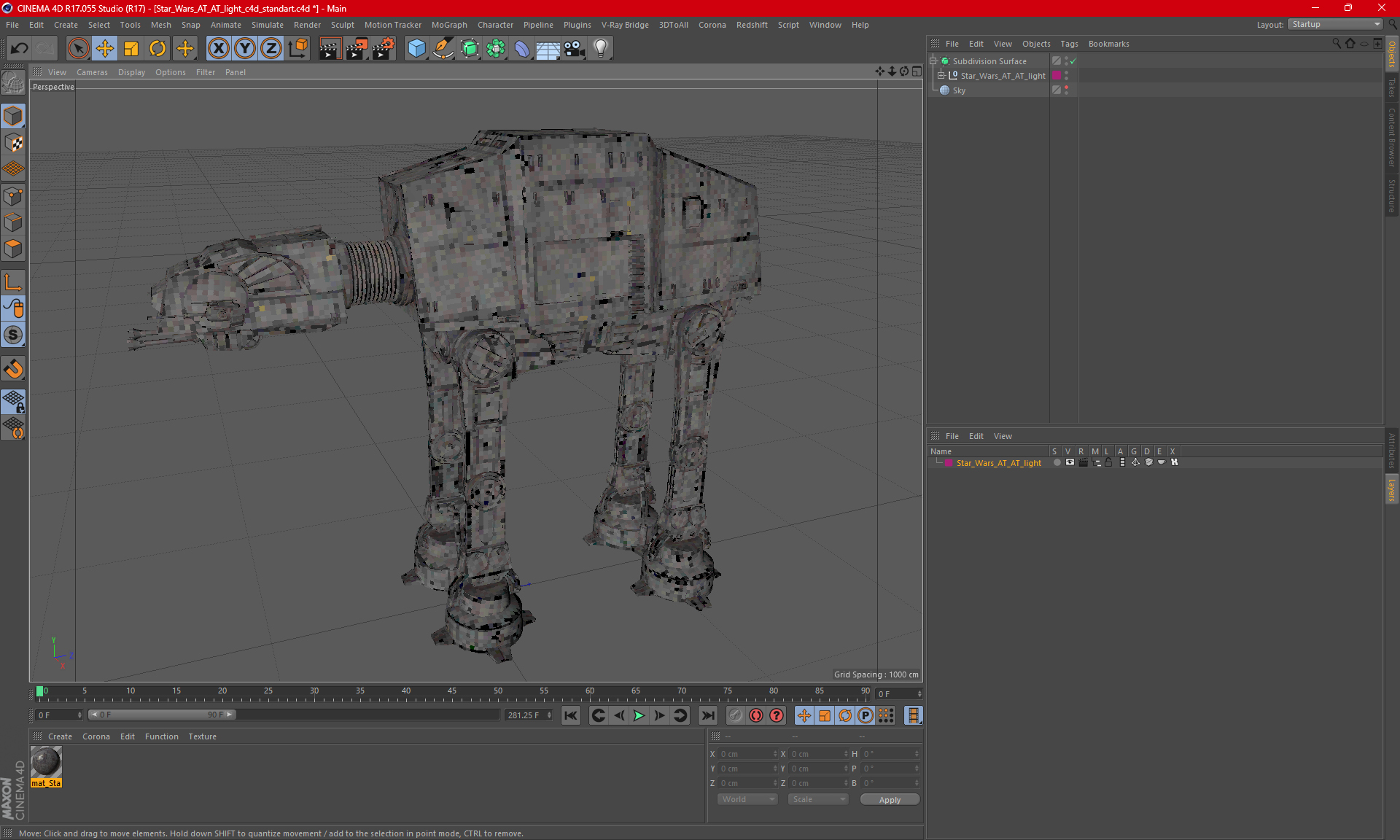Render active view icon
Viewport: 1400px width, 840px height.
tap(330, 49)
